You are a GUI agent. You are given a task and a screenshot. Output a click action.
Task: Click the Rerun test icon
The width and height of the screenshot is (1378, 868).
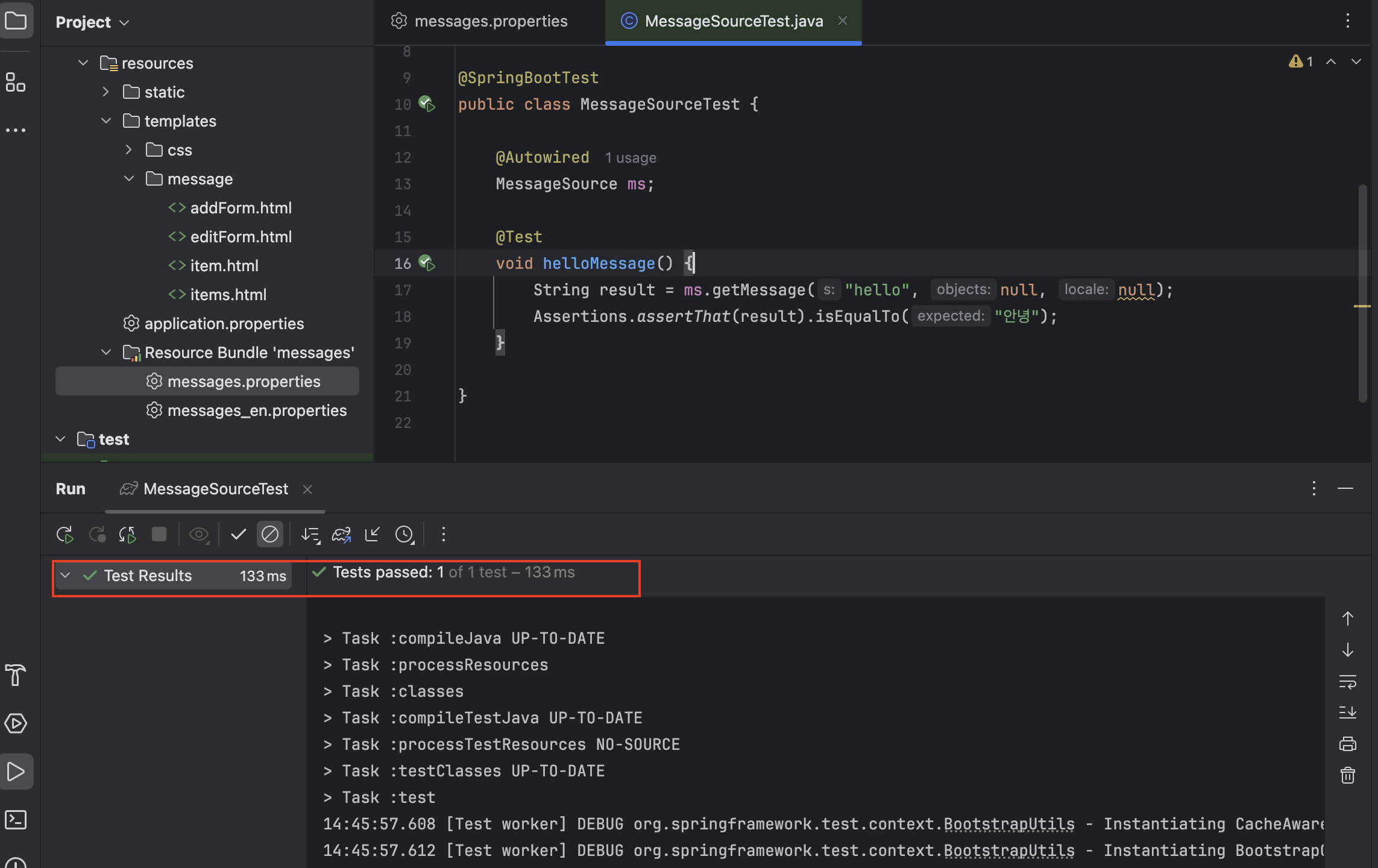click(x=64, y=535)
